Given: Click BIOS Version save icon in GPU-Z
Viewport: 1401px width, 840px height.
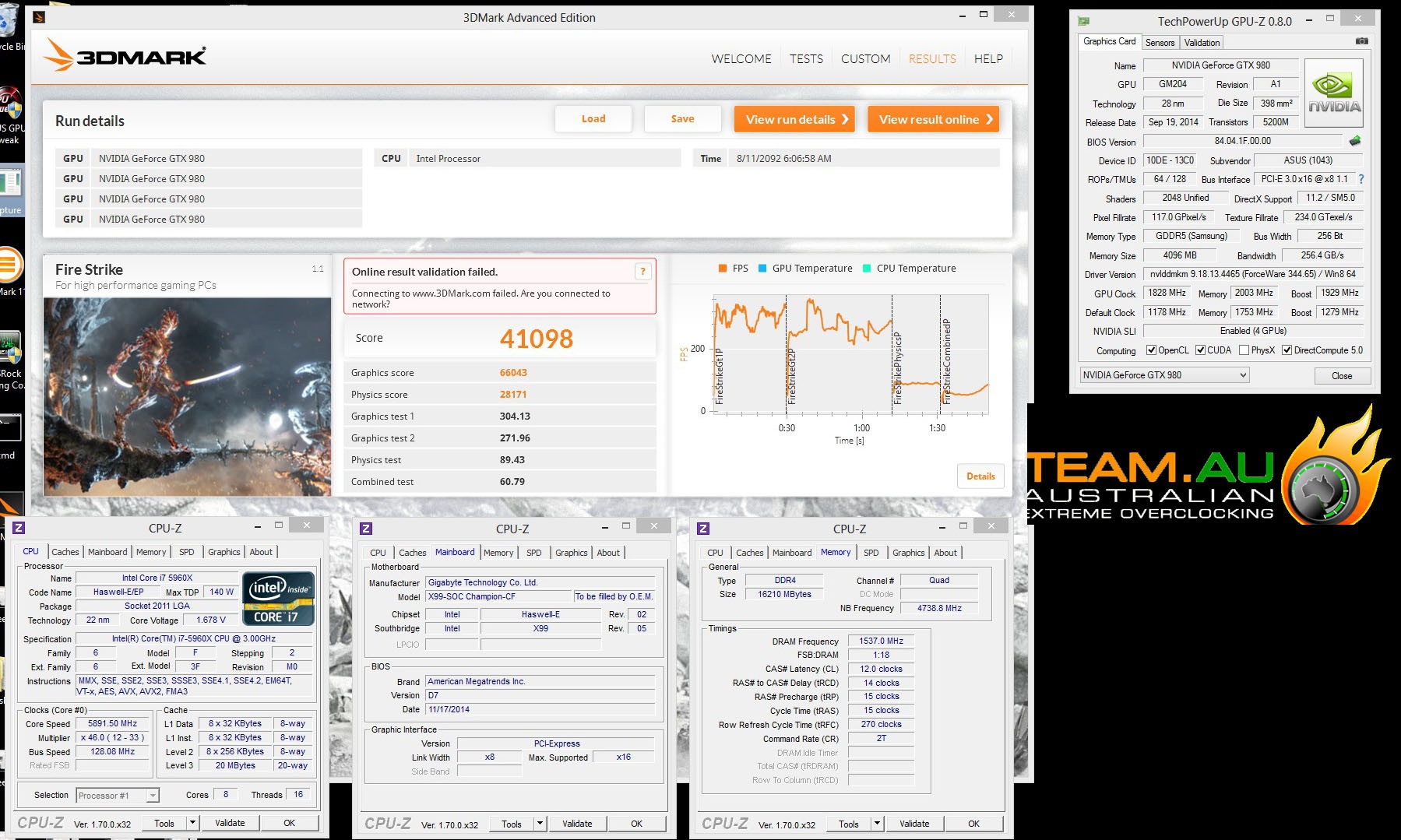Looking at the screenshot, I should pos(1355,141).
